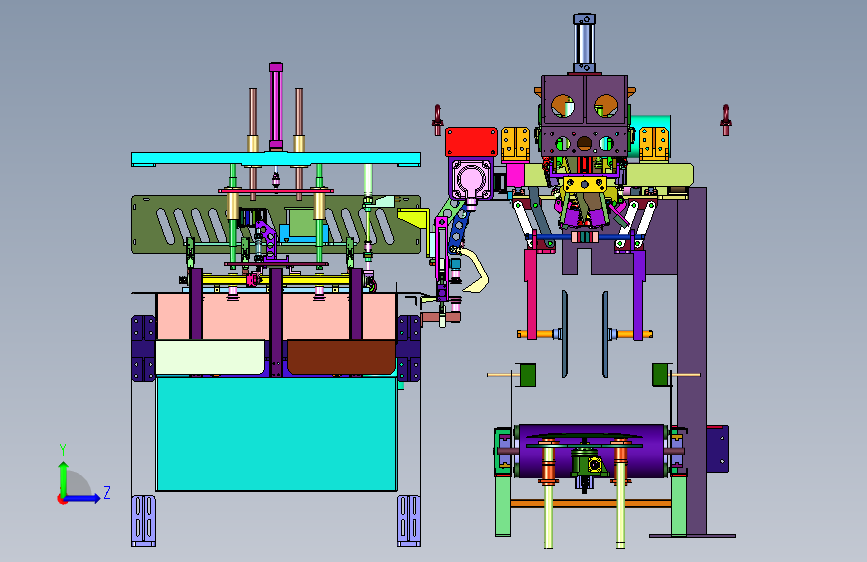Select the dark blue bracket beside purple column
The width and height of the screenshot is (867, 562).
pyautogui.click(x=718, y=449)
